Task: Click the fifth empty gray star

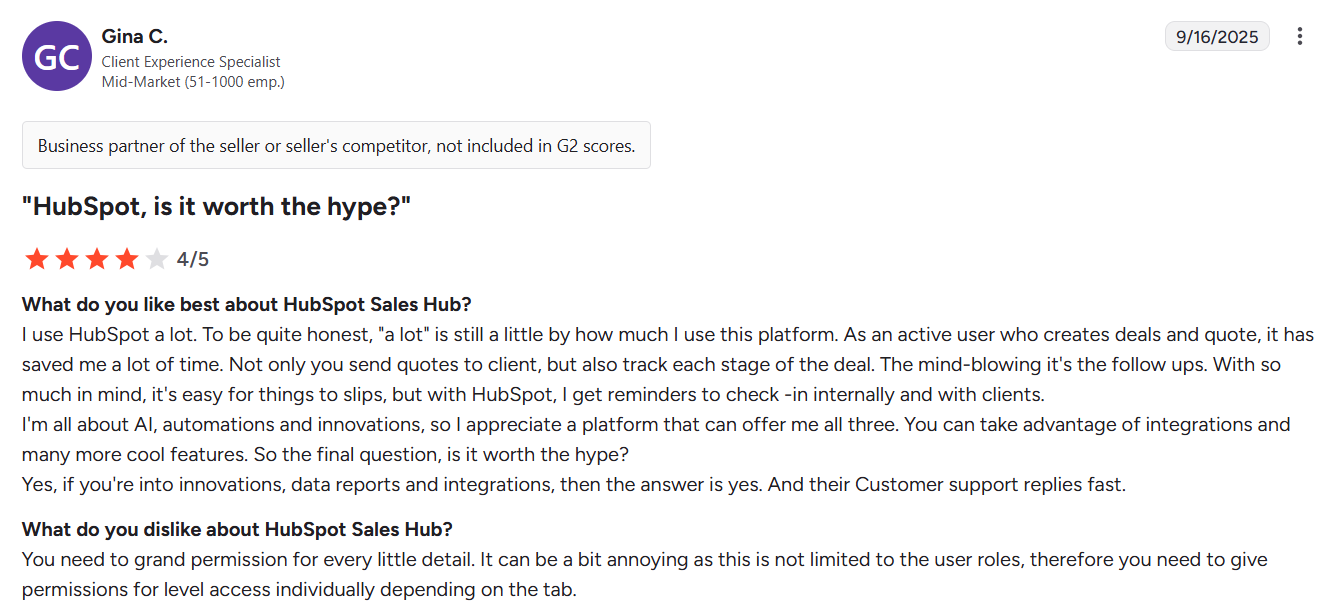Action: point(157,260)
